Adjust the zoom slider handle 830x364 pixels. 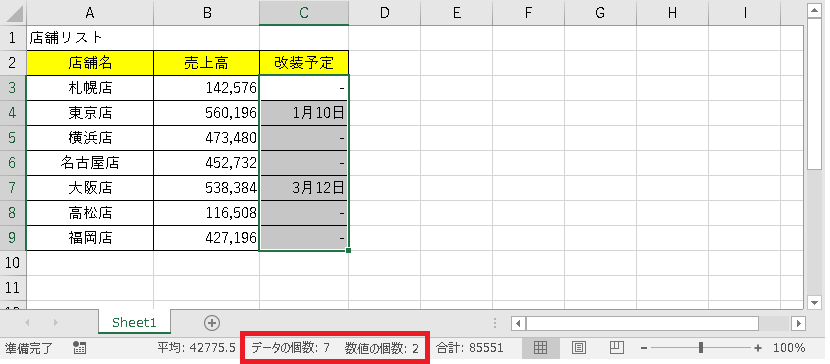[701, 348]
